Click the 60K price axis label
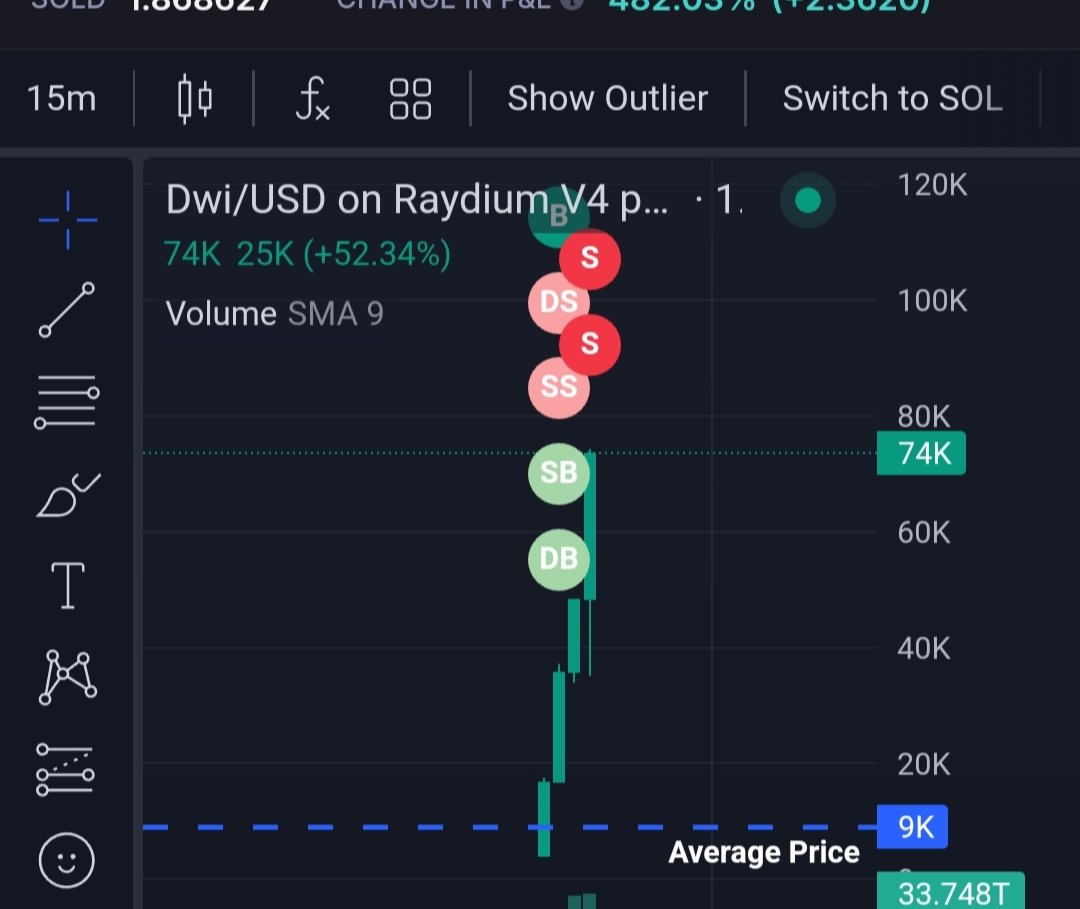Viewport: 1080px width, 909px height. (924, 532)
